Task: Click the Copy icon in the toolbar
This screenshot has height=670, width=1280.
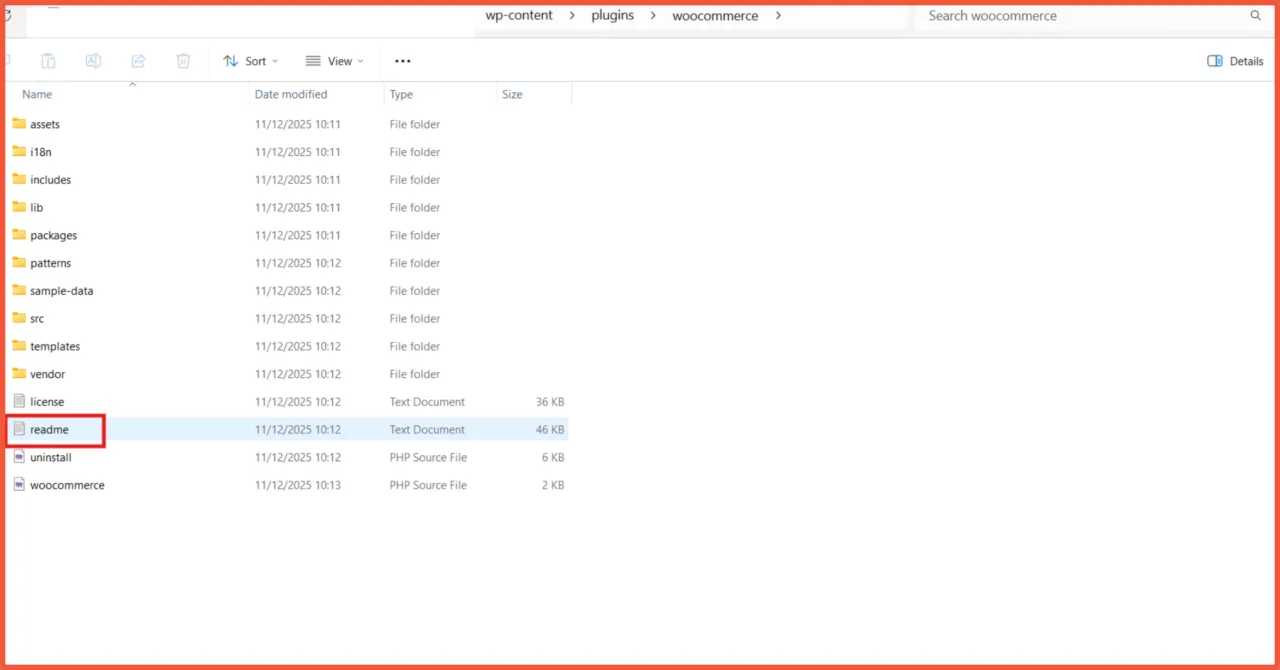Action: point(48,61)
